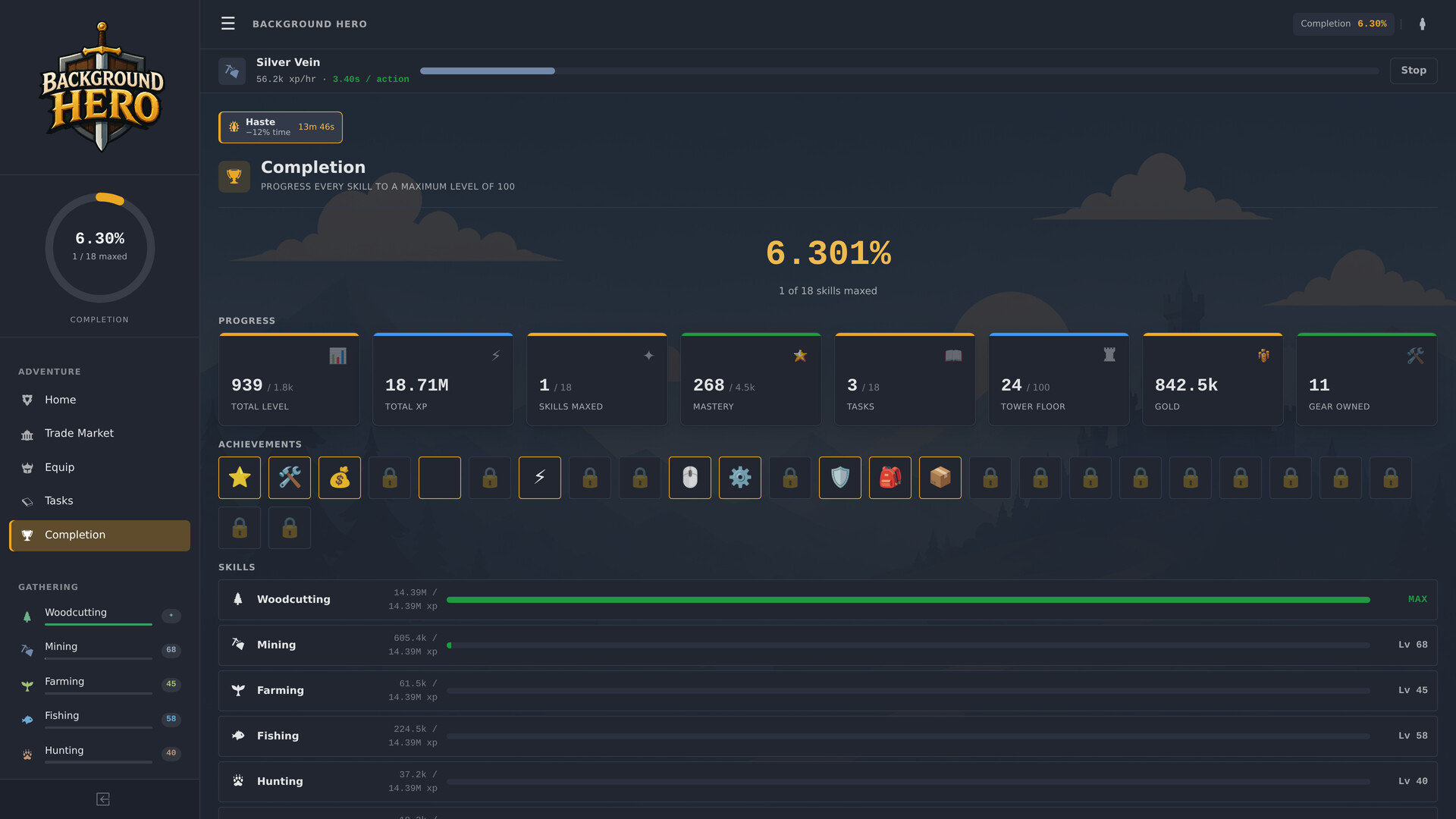Screen dimensions: 1456x819
Task: Click the bar chart icon on Total Level card
Action: pyautogui.click(x=338, y=356)
